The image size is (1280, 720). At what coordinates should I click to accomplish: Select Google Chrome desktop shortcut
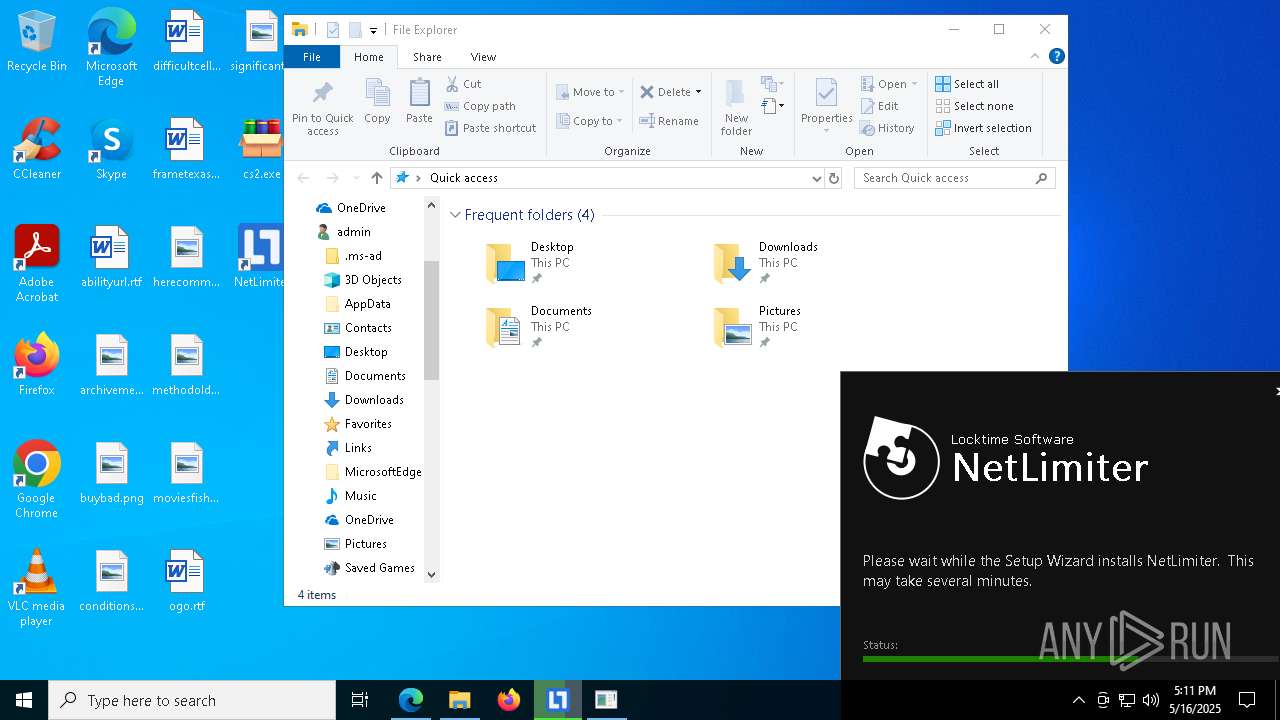coord(37,480)
